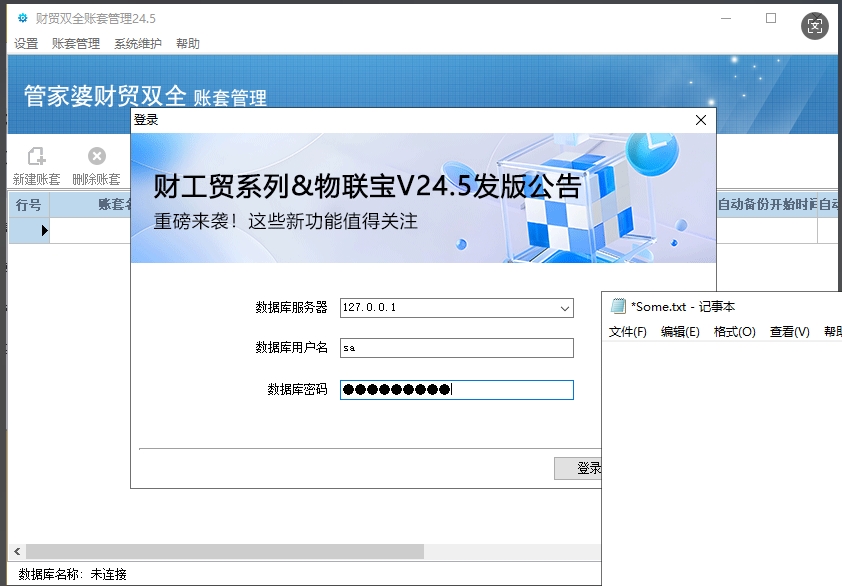Click the screenshot capture icon at top right

815,26
